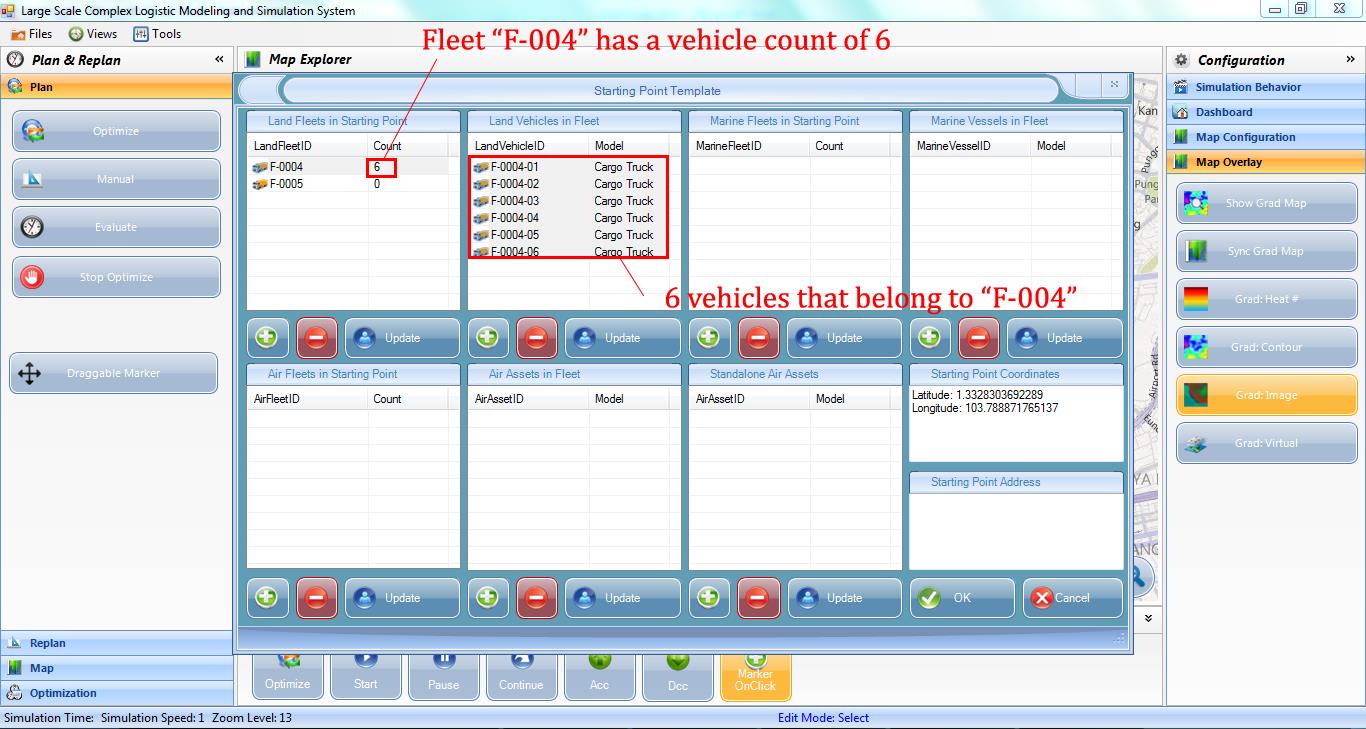Image resolution: width=1366 pixels, height=729 pixels.
Task: Expand the Replan section
Action: pyautogui.click(x=116, y=643)
